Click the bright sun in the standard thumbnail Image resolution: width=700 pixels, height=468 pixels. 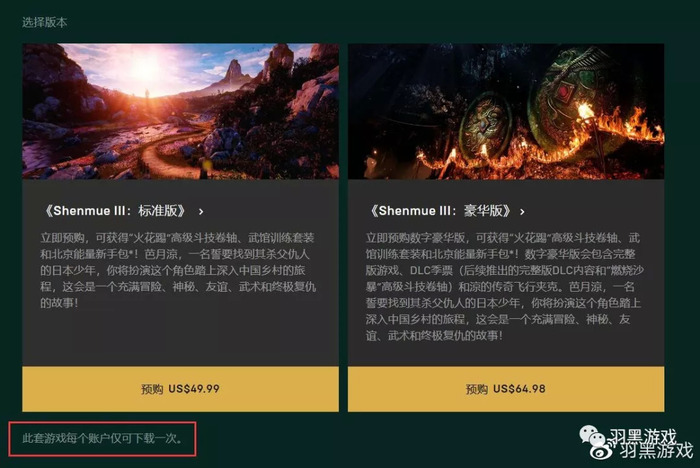147,69
